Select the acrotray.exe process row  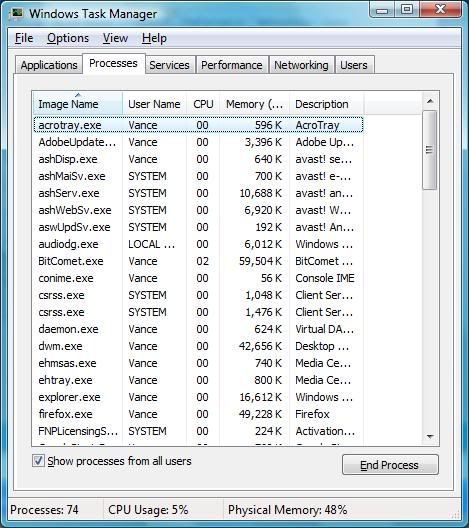[x=199, y=125]
